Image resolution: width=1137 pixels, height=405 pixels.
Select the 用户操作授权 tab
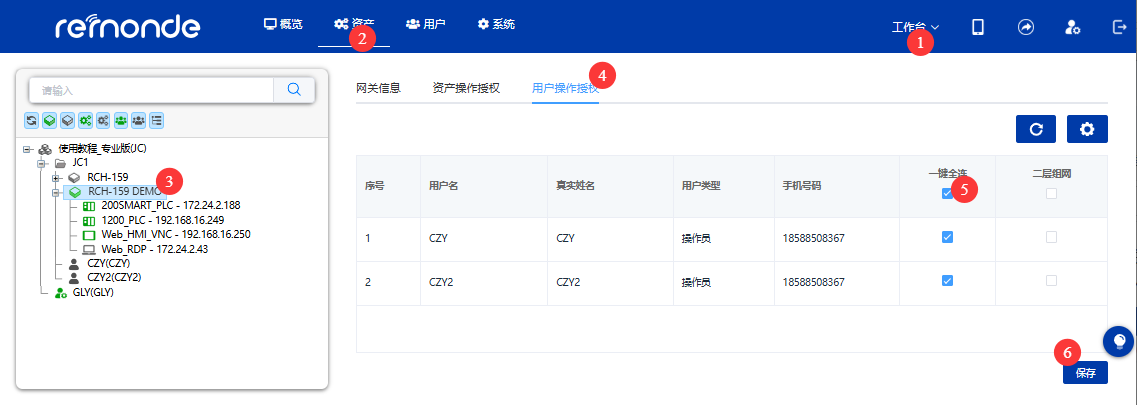566,88
